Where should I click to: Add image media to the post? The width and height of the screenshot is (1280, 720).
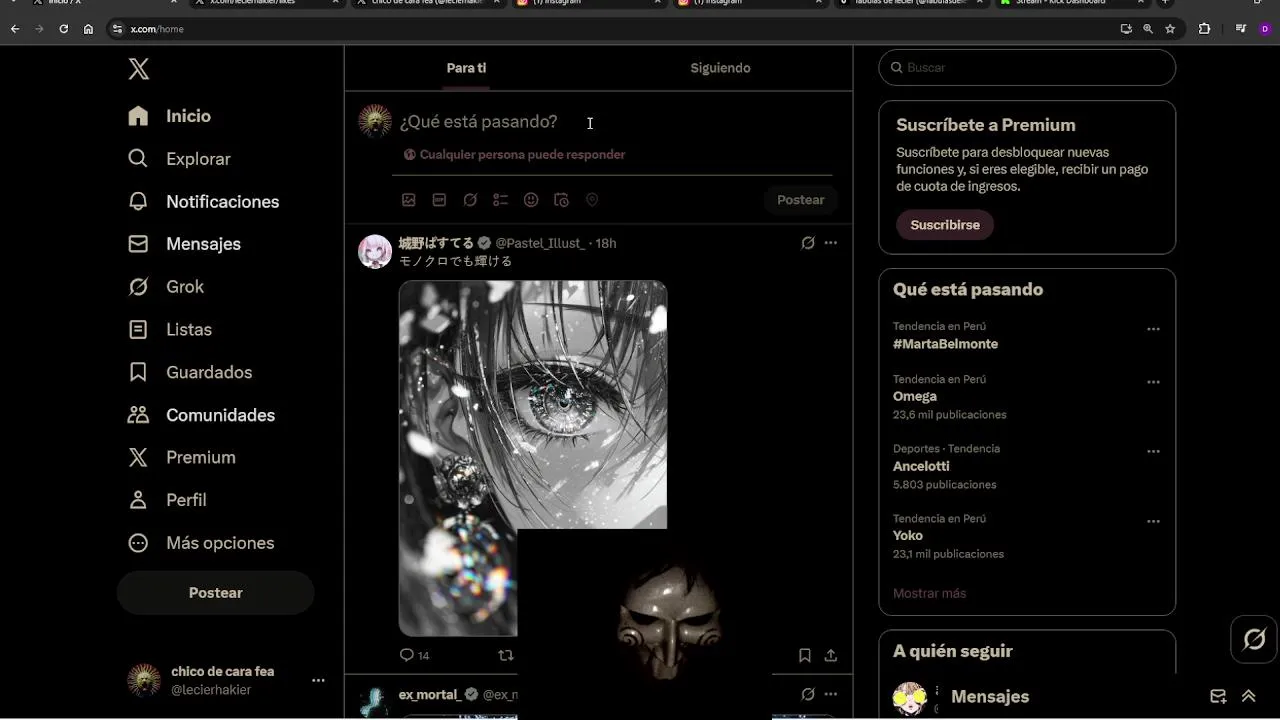click(409, 200)
